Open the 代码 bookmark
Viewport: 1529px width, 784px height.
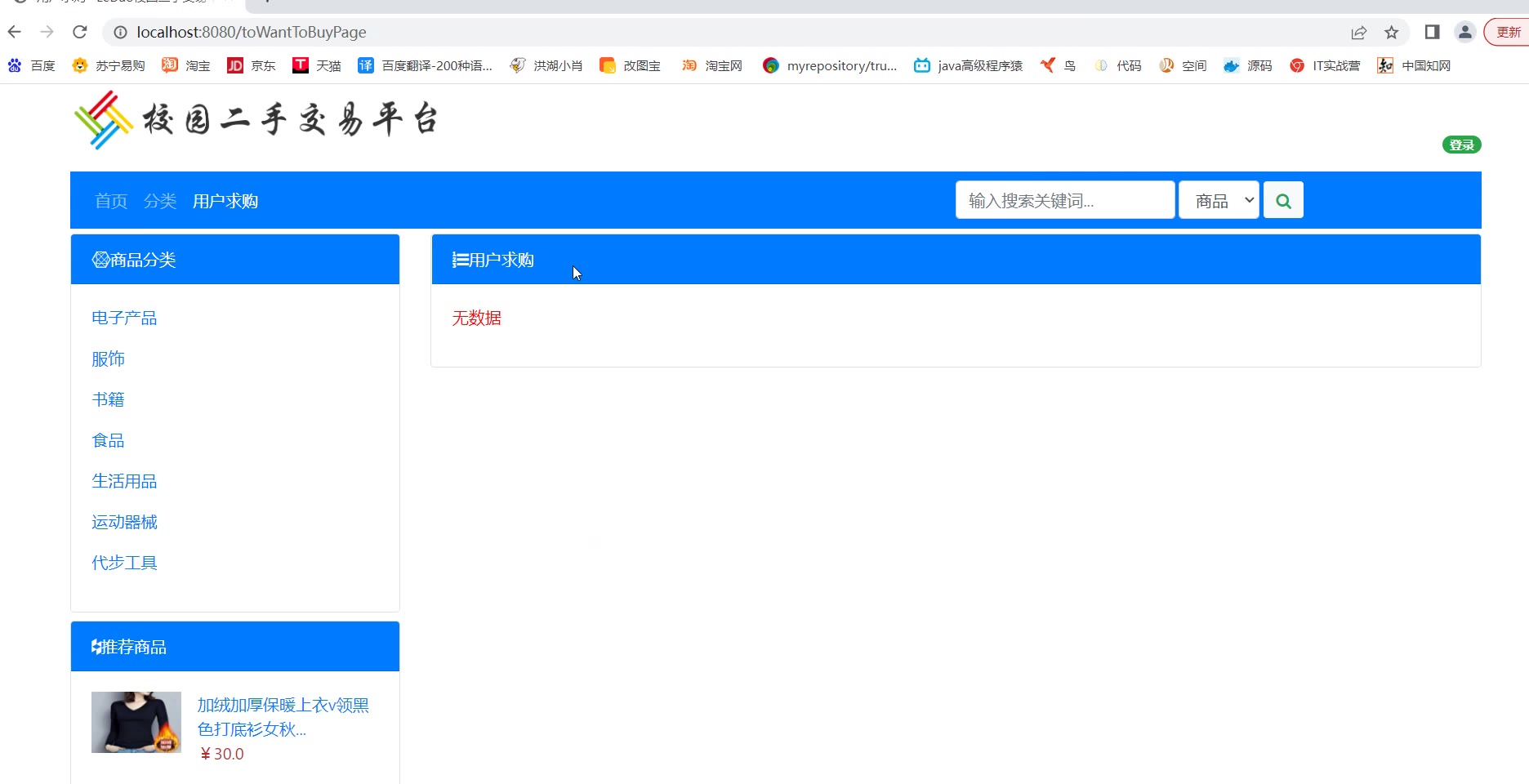1117,65
